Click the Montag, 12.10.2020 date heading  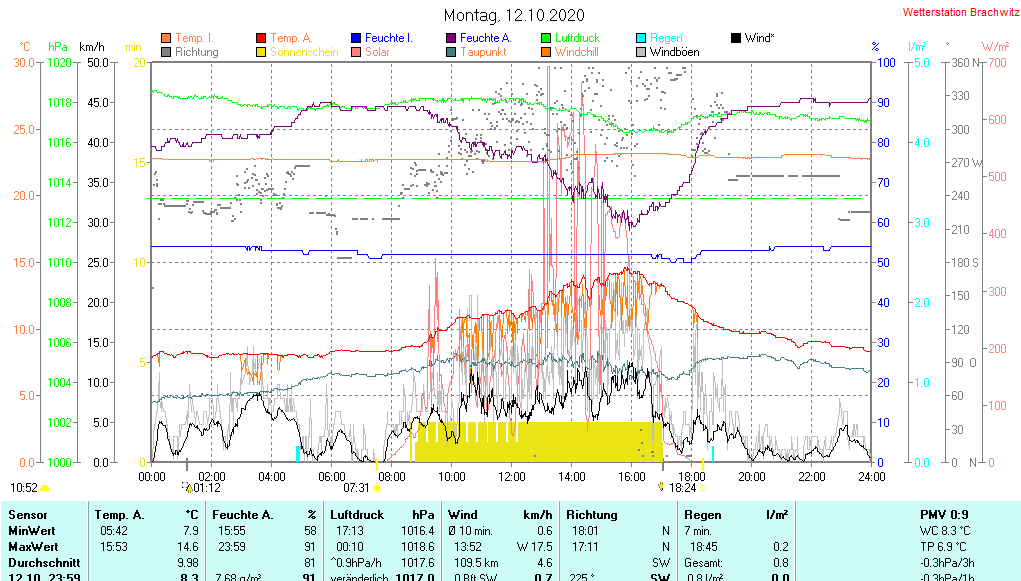(x=514, y=15)
